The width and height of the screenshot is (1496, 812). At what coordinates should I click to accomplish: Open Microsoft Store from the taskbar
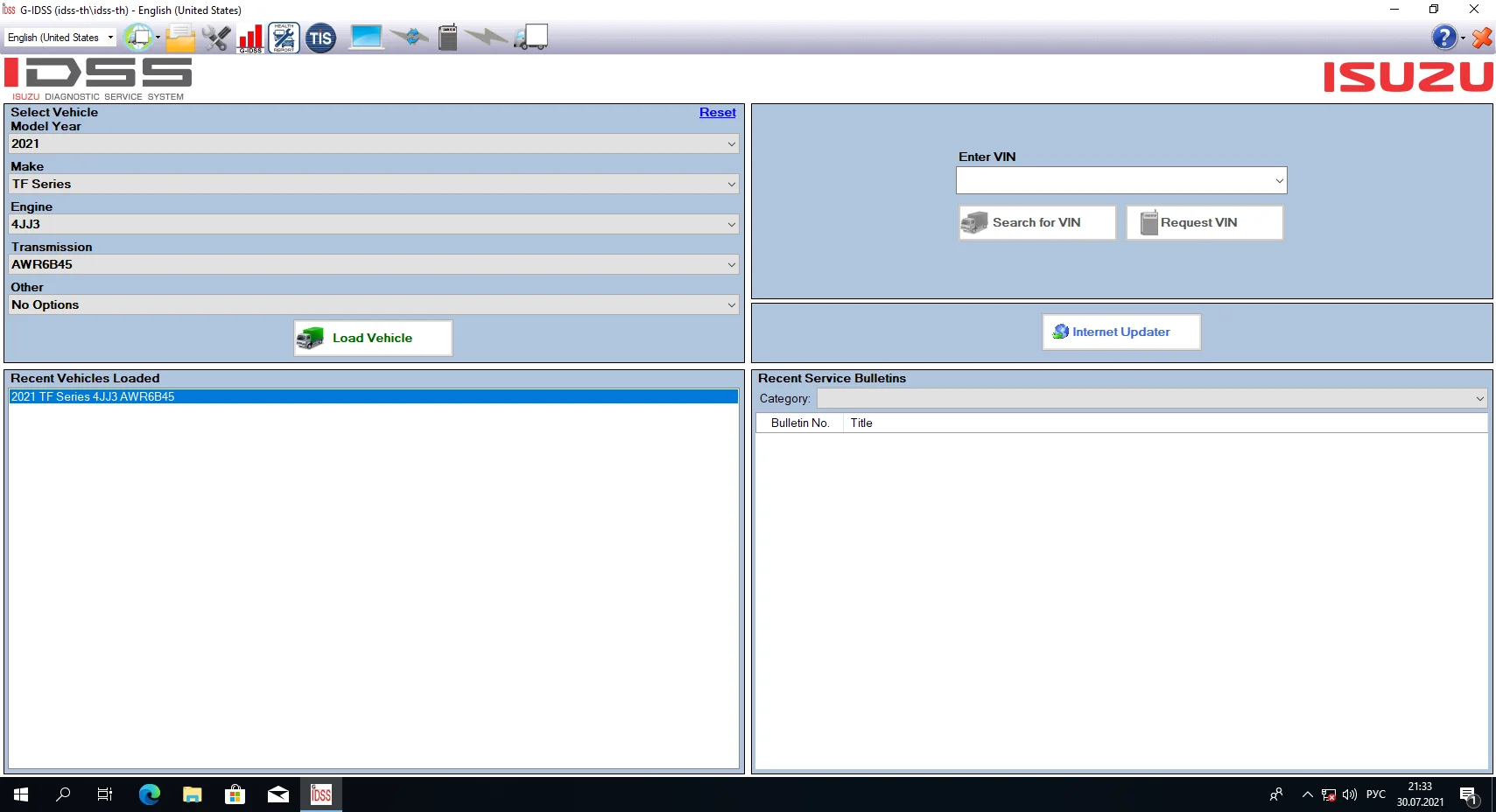pyautogui.click(x=235, y=794)
